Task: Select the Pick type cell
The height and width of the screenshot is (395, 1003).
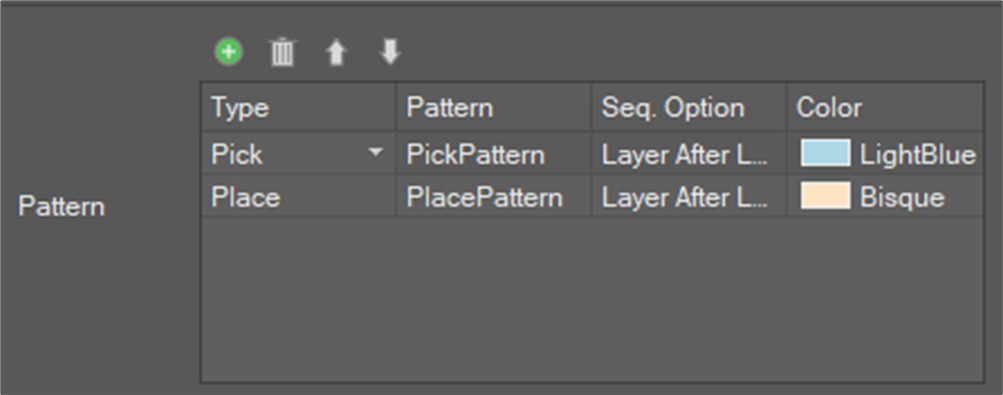Action: point(299,154)
